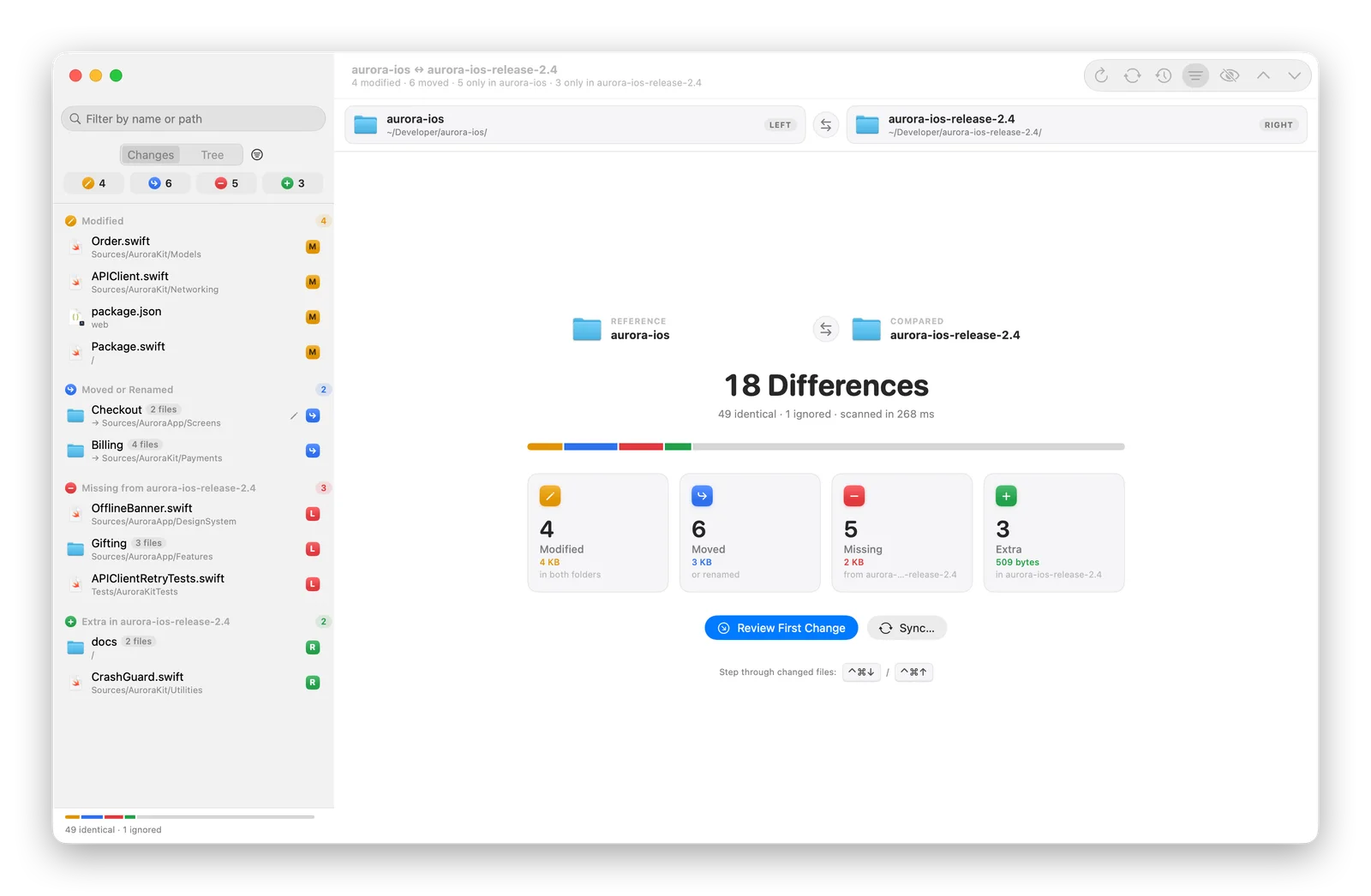Toggle the missing filter chip showing 5
The image size is (1371, 896).
(226, 183)
